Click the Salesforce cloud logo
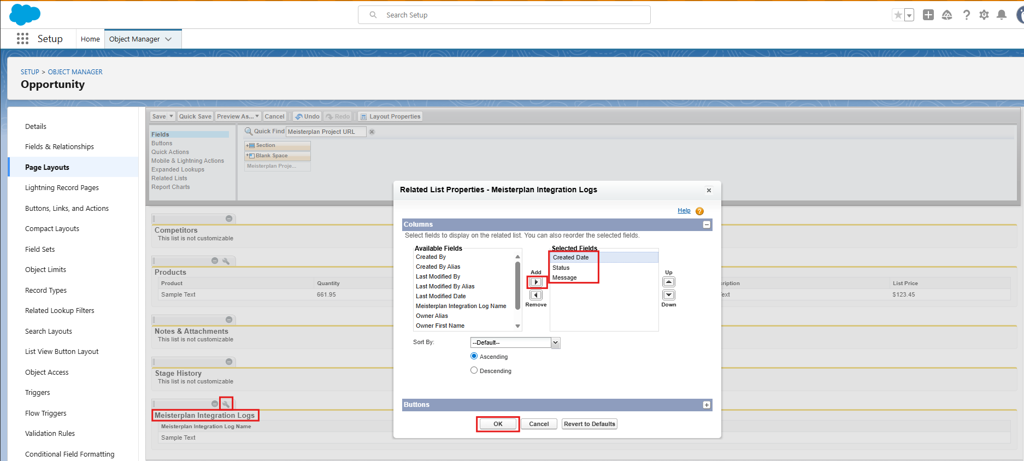Viewport: 1024px width, 461px height. click(x=25, y=14)
